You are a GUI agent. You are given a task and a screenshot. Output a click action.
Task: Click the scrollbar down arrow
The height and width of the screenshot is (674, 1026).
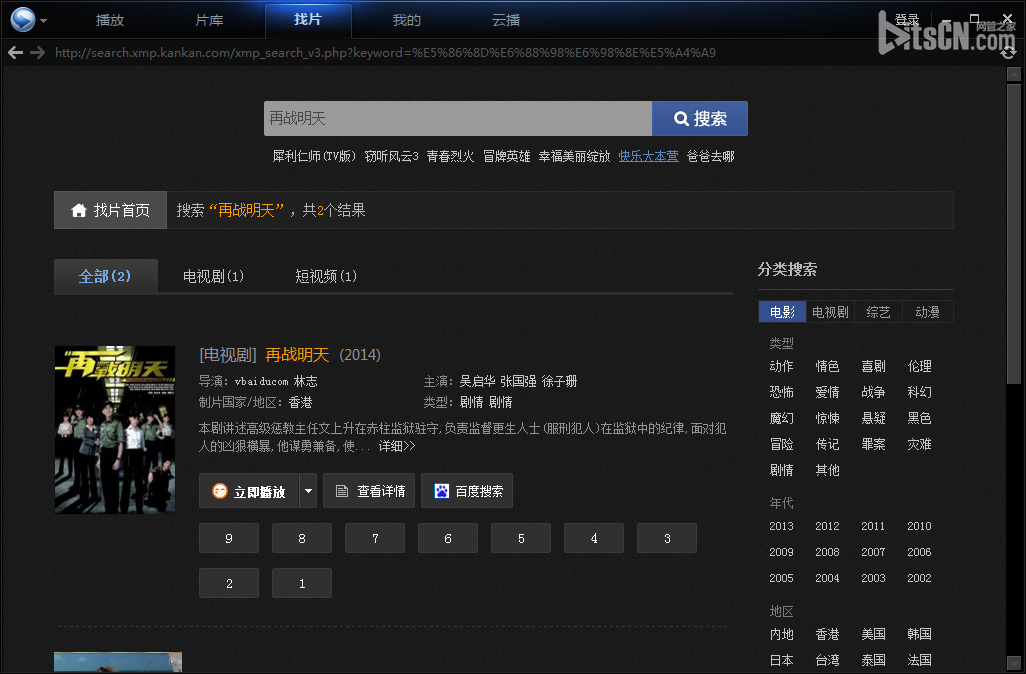pos(1013,662)
